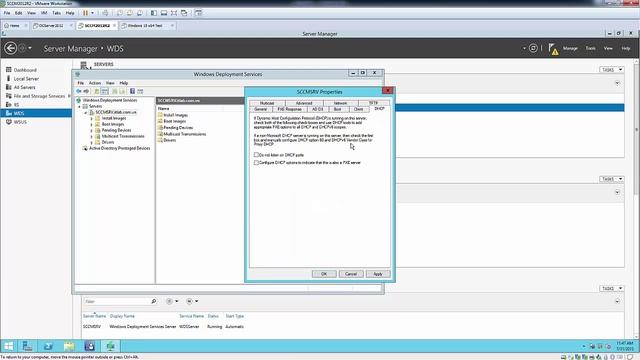640x360 pixels.
Task: Collapse the SCCMSRV server node
Action: pyautogui.click(x=86, y=112)
